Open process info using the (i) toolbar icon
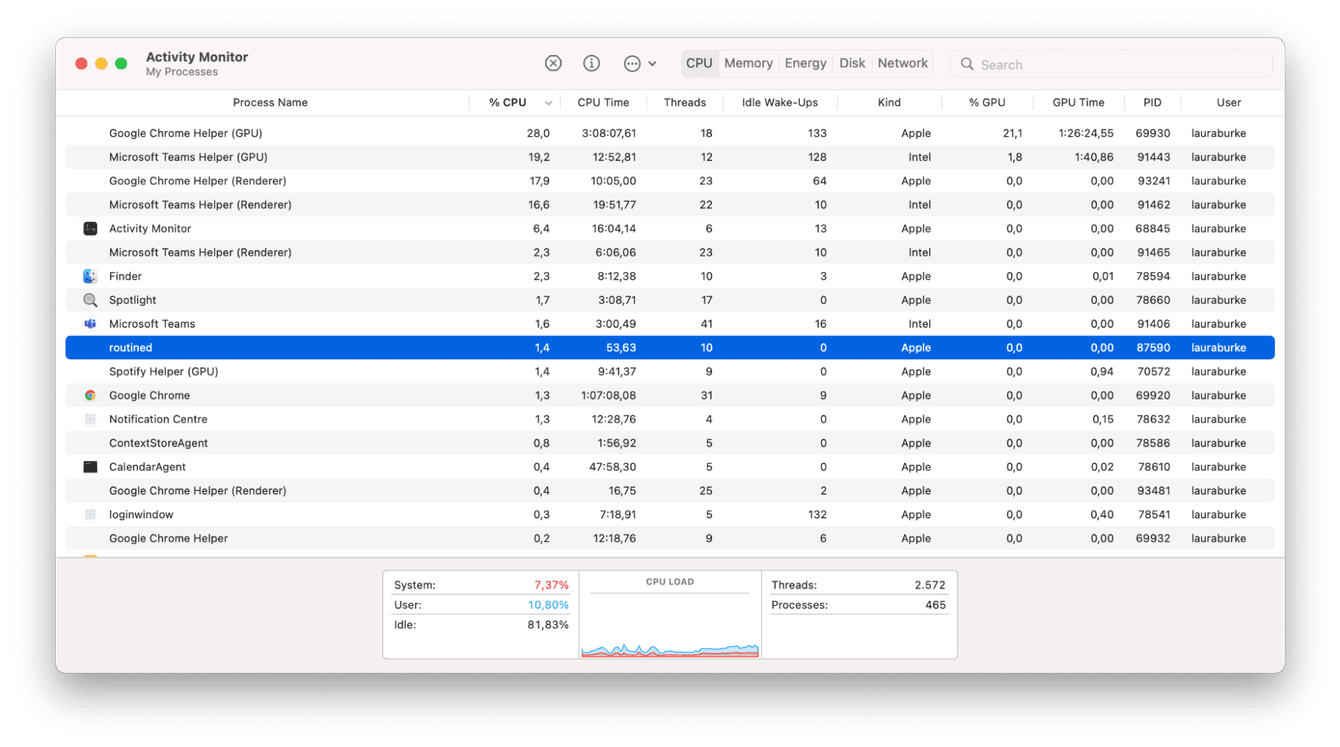The width and height of the screenshot is (1340, 747). 591,62
